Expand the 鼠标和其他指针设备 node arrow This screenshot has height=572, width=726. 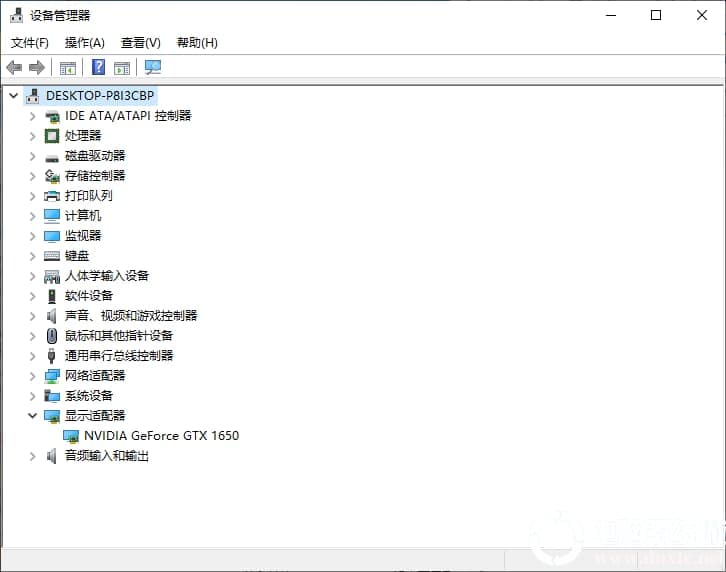click(32, 336)
